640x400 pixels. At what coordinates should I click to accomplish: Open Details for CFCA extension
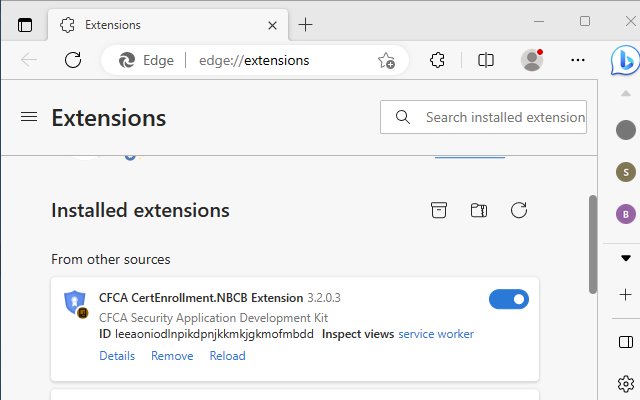[x=117, y=356]
